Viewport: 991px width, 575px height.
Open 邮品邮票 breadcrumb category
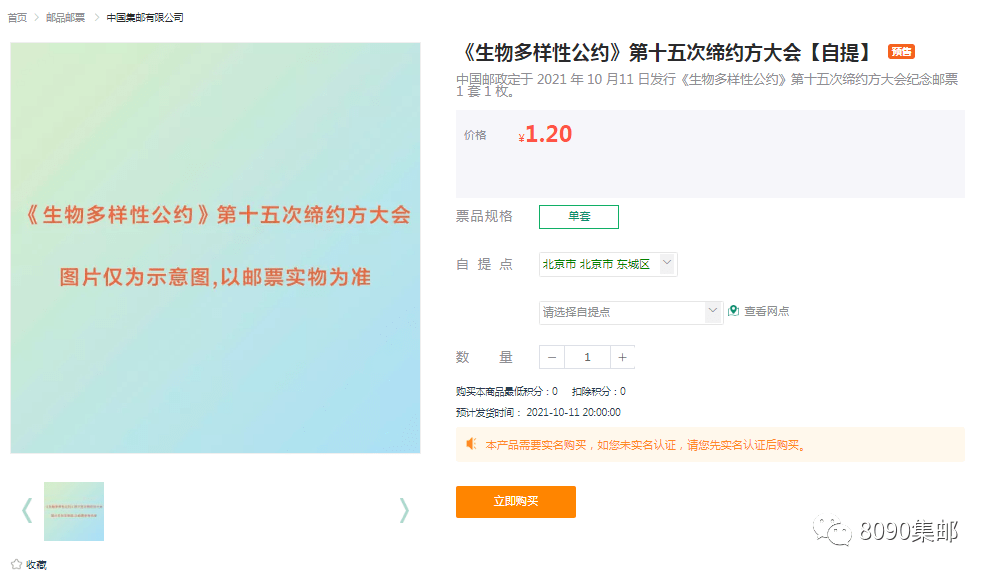(65, 18)
